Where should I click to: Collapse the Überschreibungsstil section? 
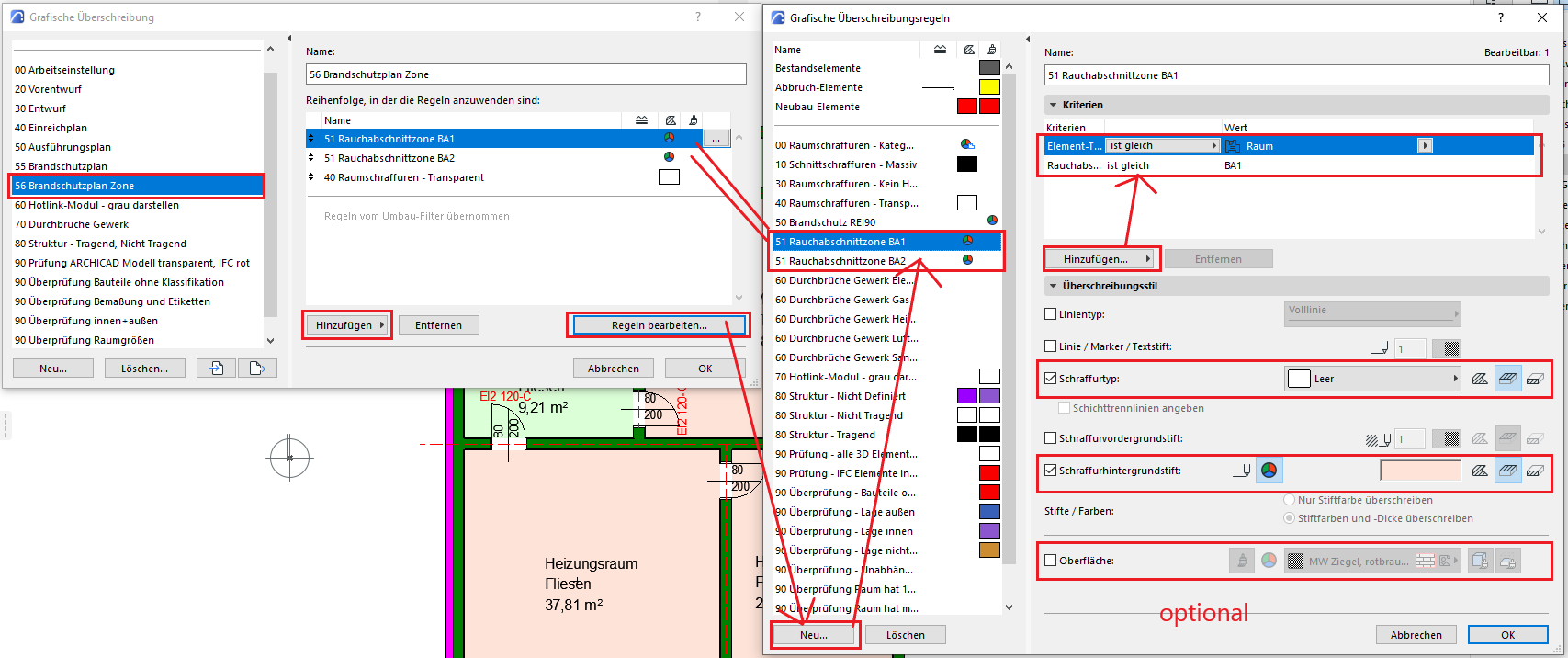click(x=1052, y=286)
